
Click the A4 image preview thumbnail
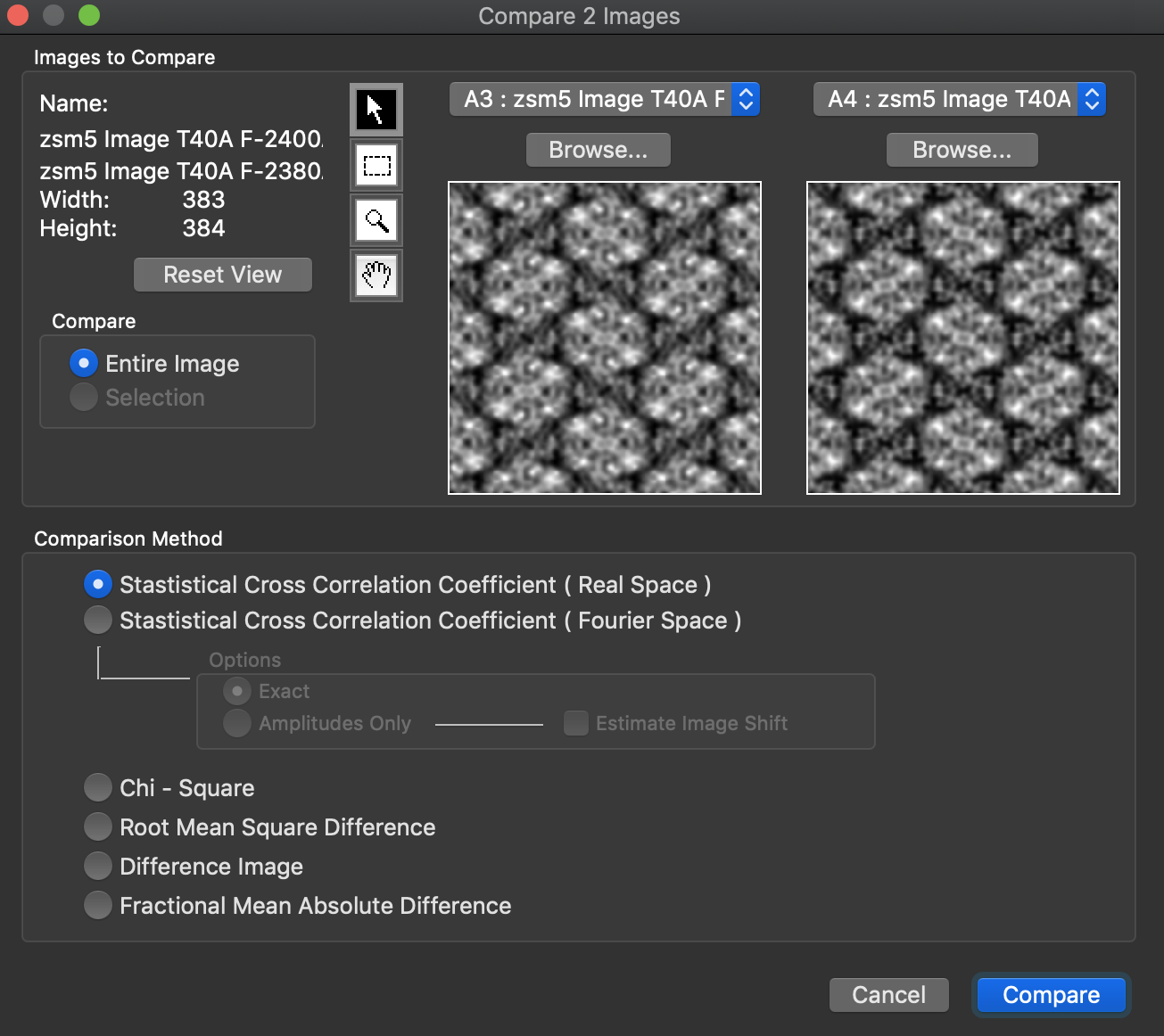(x=963, y=338)
